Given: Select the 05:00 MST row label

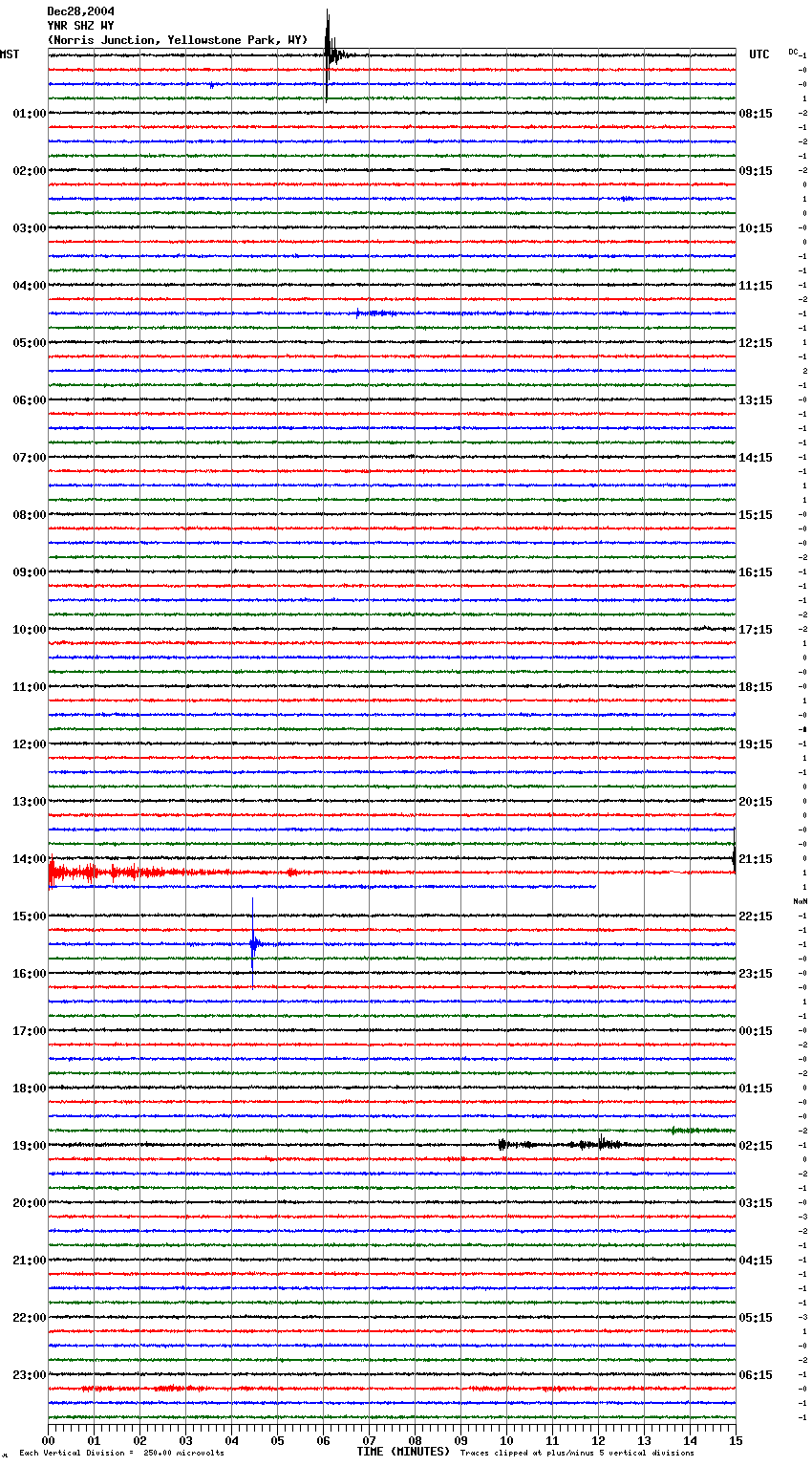Looking at the screenshot, I should pyautogui.click(x=29, y=343).
